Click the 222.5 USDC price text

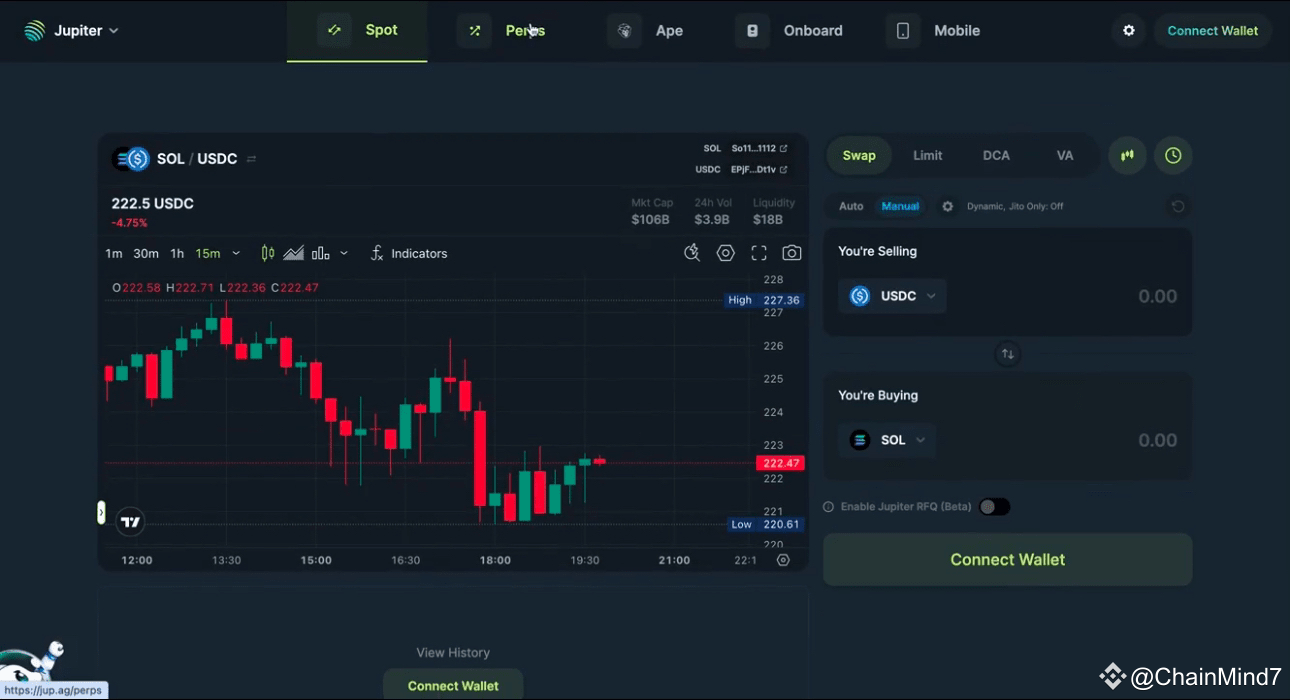(152, 204)
